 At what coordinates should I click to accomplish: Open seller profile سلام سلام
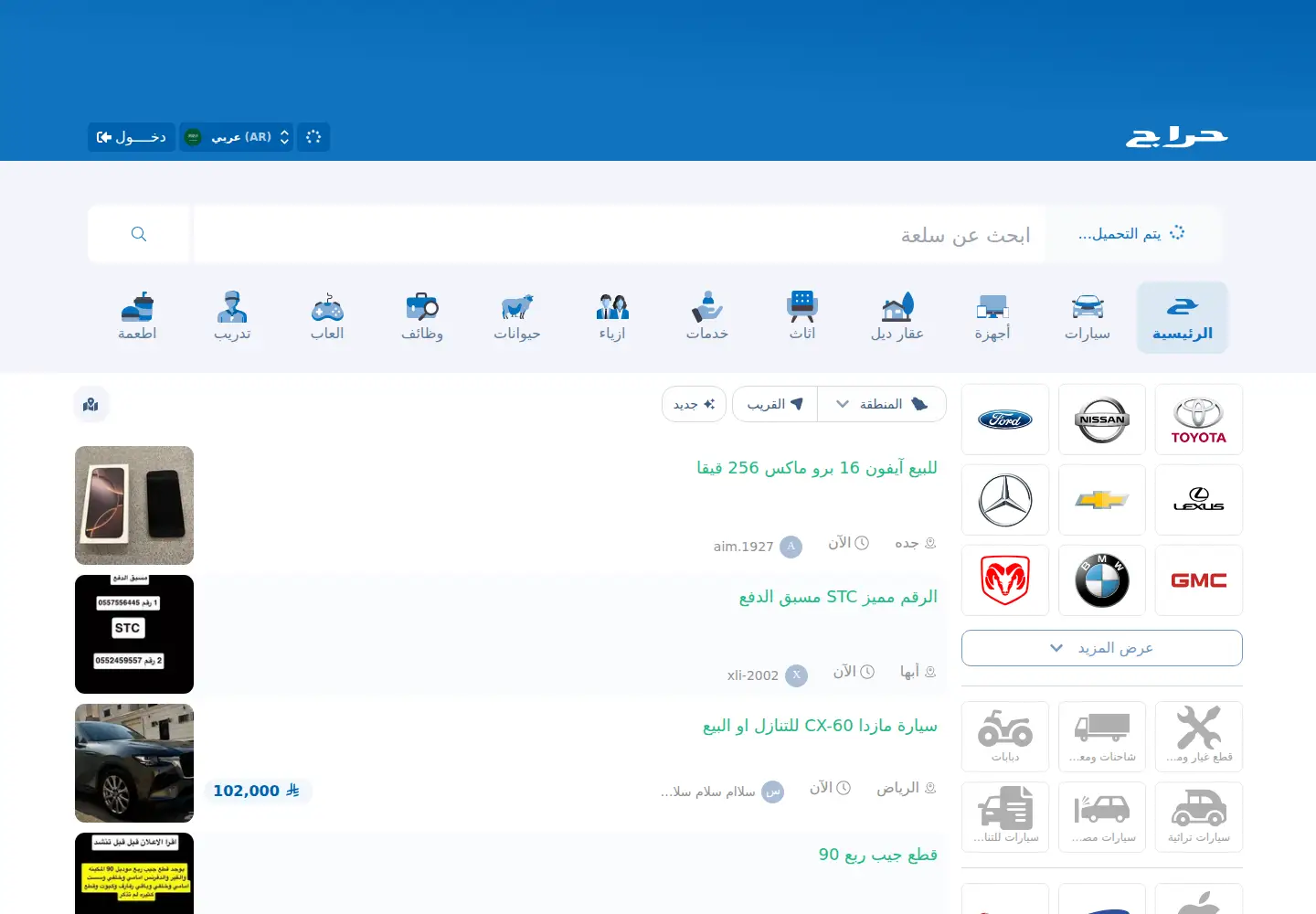click(x=722, y=792)
